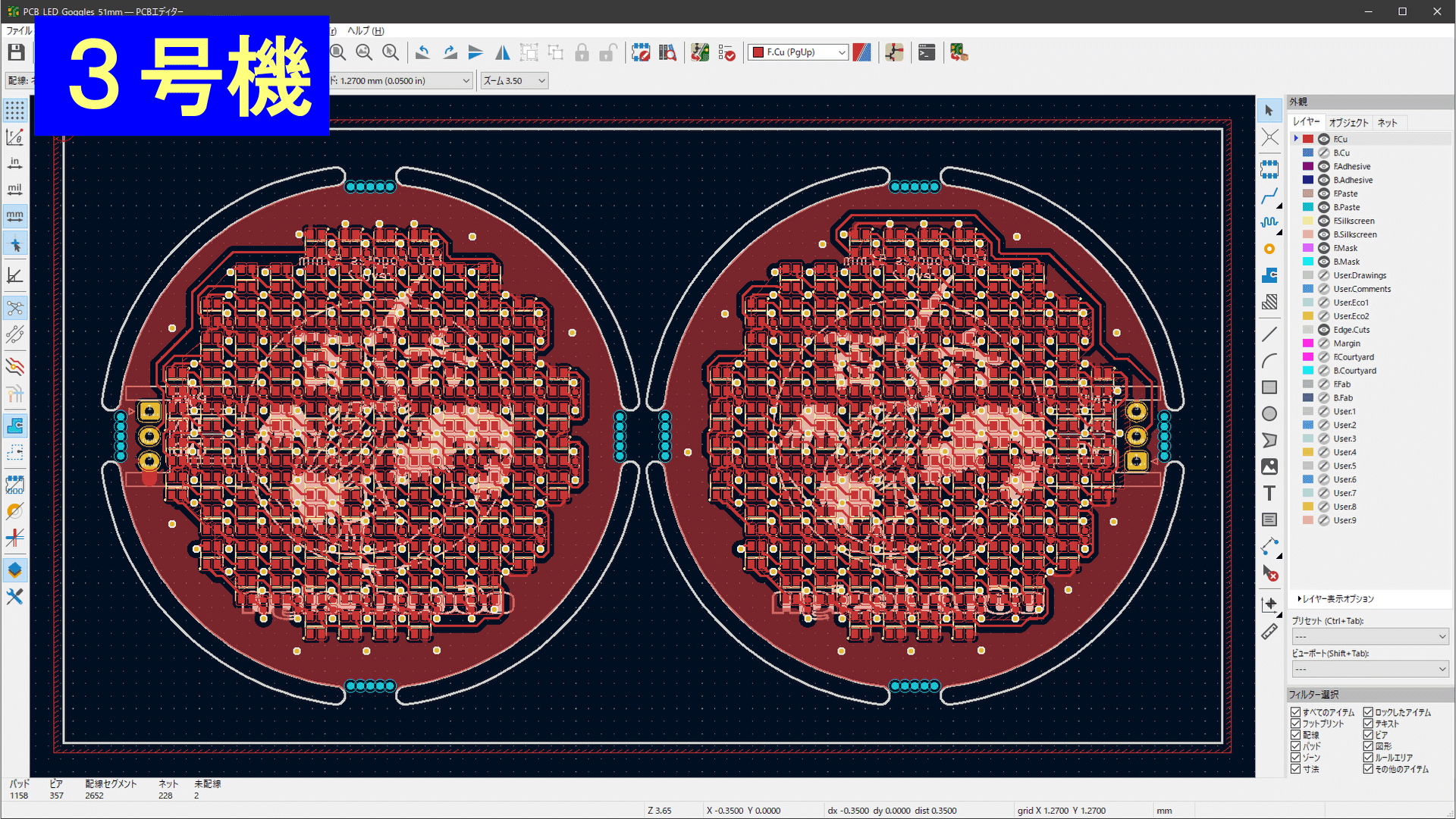Open the scripting console icon
This screenshot has height=819, width=1456.
coord(926,52)
